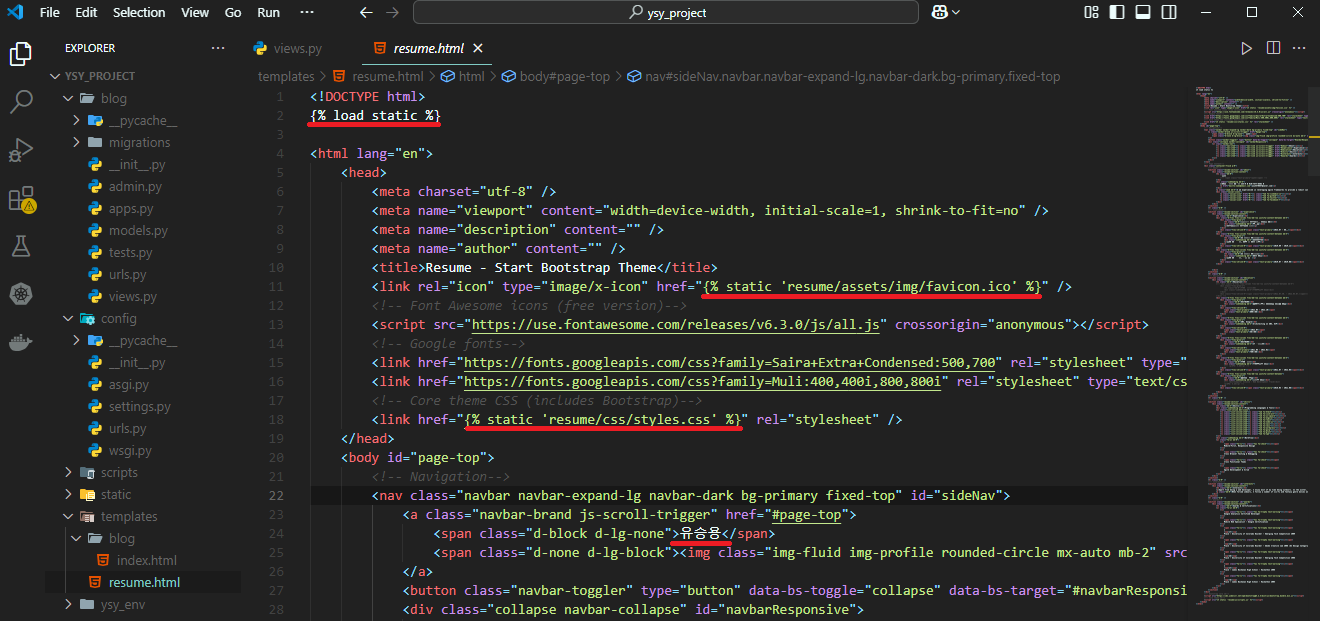Viewport: 1320px width, 621px height.
Task: Click the Python icon on views.py tab
Action: 261,48
